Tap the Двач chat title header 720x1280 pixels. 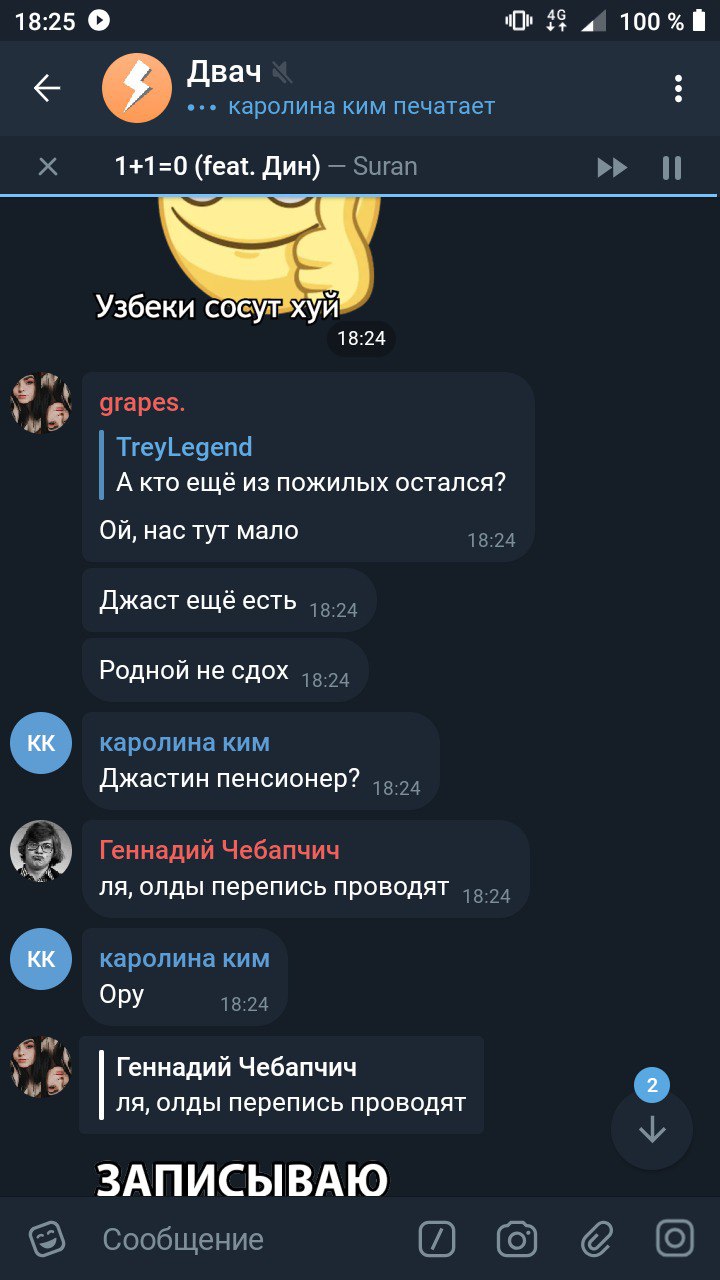(x=224, y=72)
